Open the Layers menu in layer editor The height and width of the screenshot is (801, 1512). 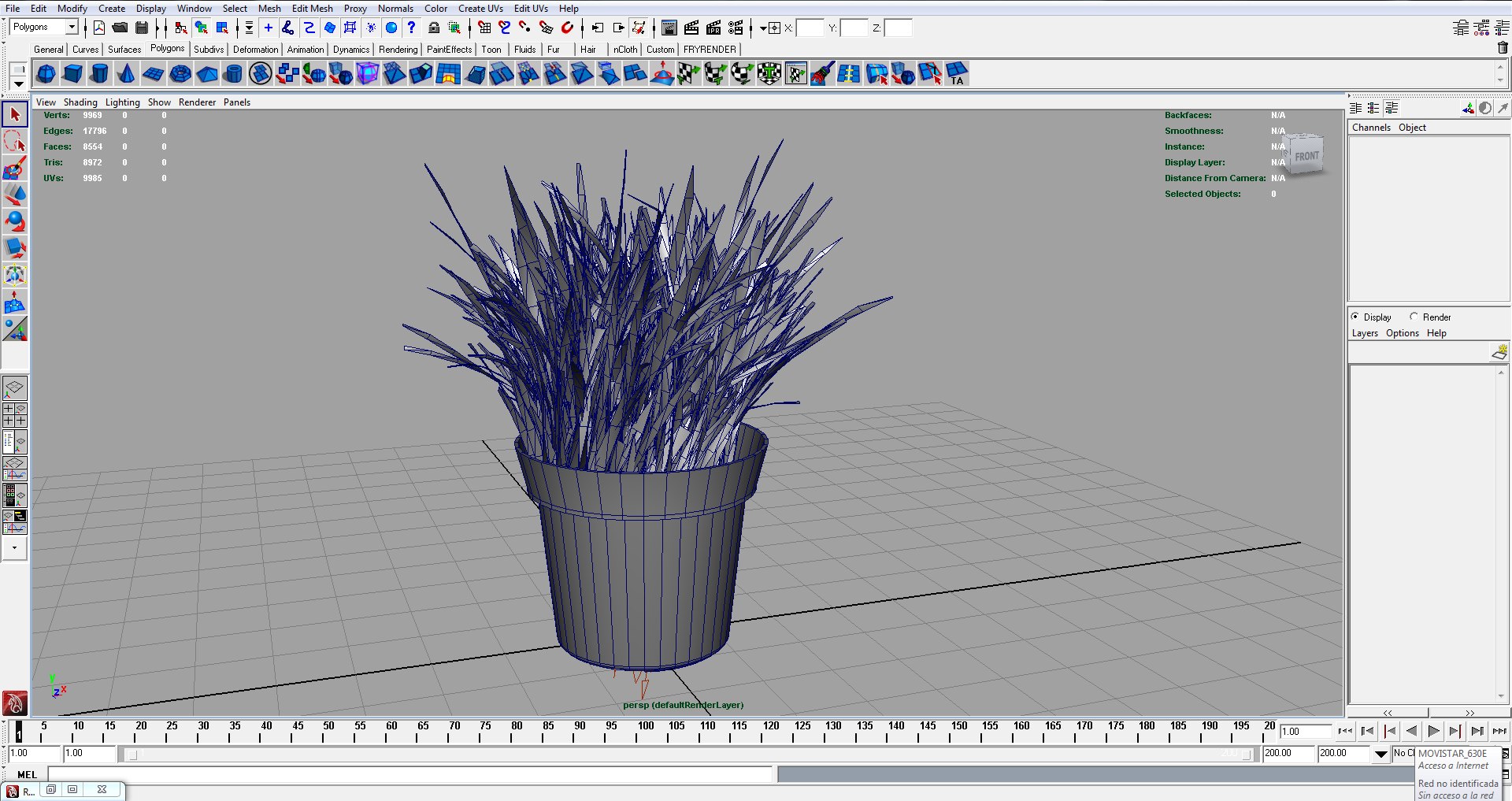1365,333
